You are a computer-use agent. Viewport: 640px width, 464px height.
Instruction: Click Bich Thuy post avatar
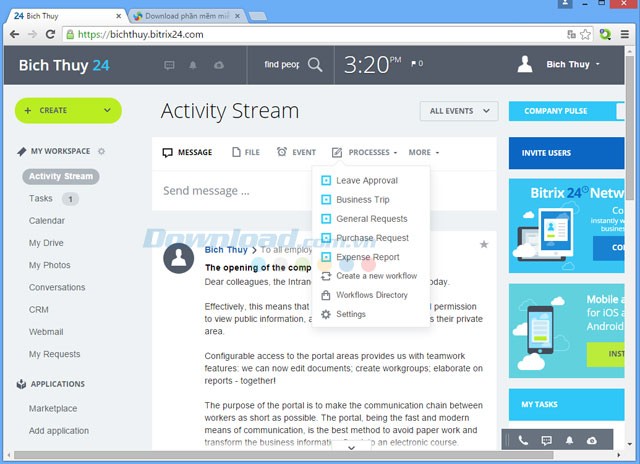coord(178,258)
